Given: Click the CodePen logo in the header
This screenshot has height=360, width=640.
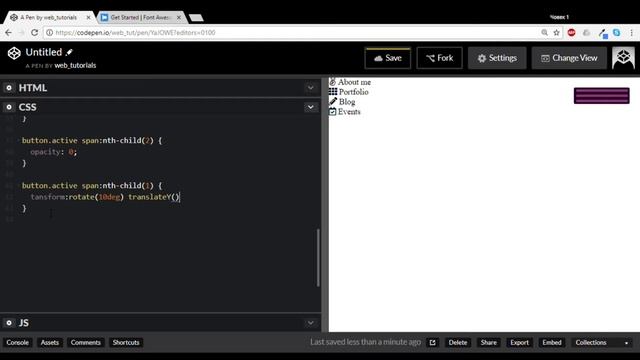Looking at the screenshot, I should tap(14, 53).
